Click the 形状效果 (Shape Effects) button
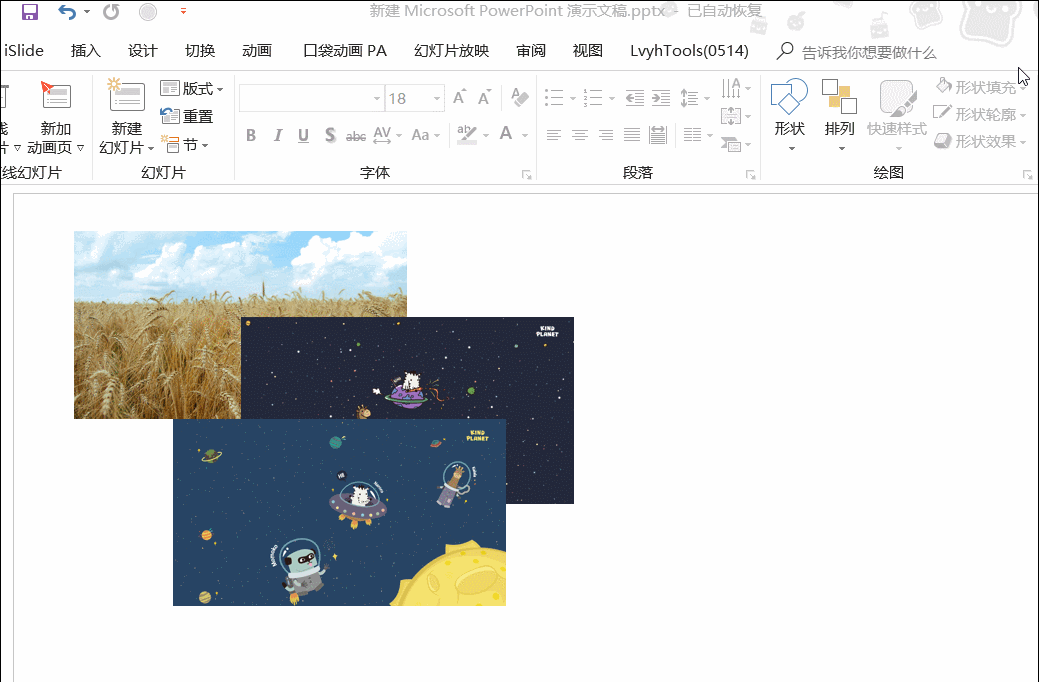This screenshot has width=1039, height=682. [x=980, y=141]
